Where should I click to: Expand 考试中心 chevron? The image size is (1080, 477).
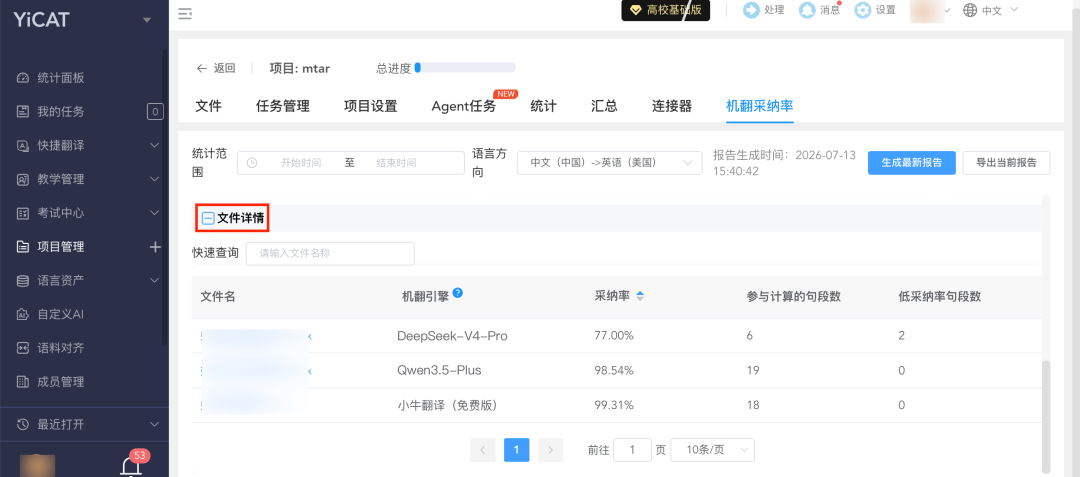coord(154,213)
